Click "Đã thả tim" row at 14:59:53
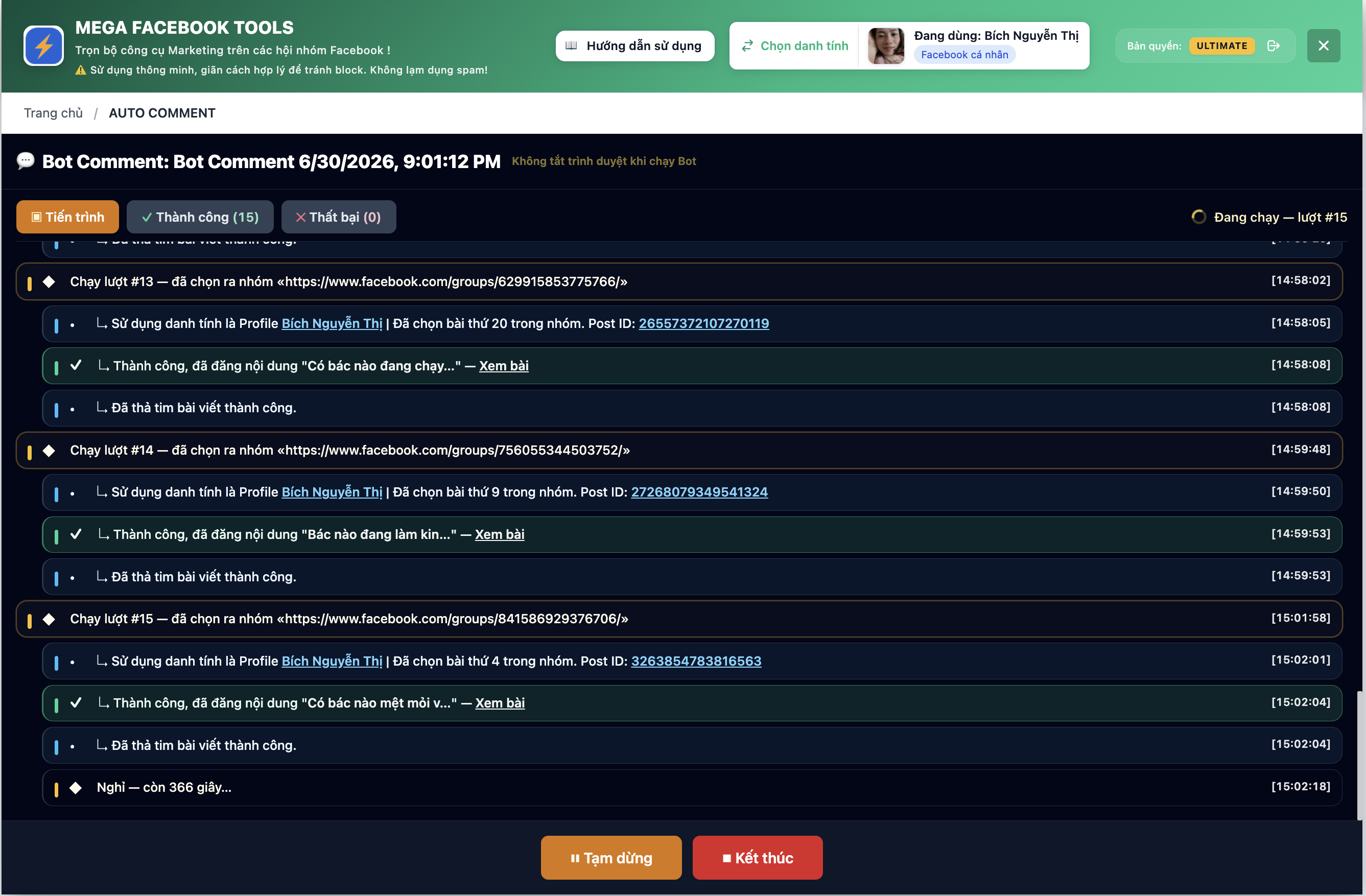The height and width of the screenshot is (896, 1366). (692, 577)
